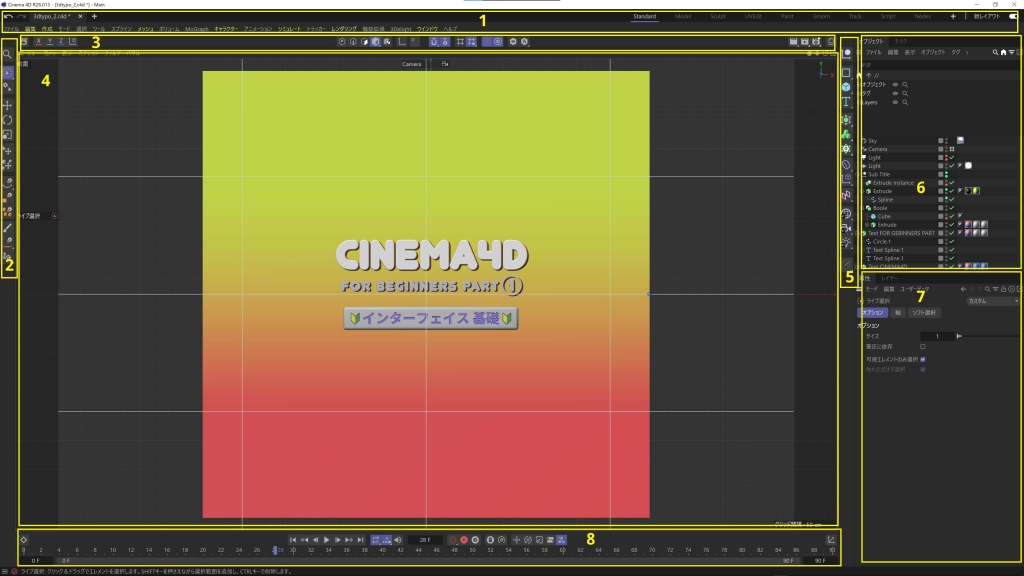Open the ウインドウ menu
The width and height of the screenshot is (1024, 576).
(x=427, y=29)
